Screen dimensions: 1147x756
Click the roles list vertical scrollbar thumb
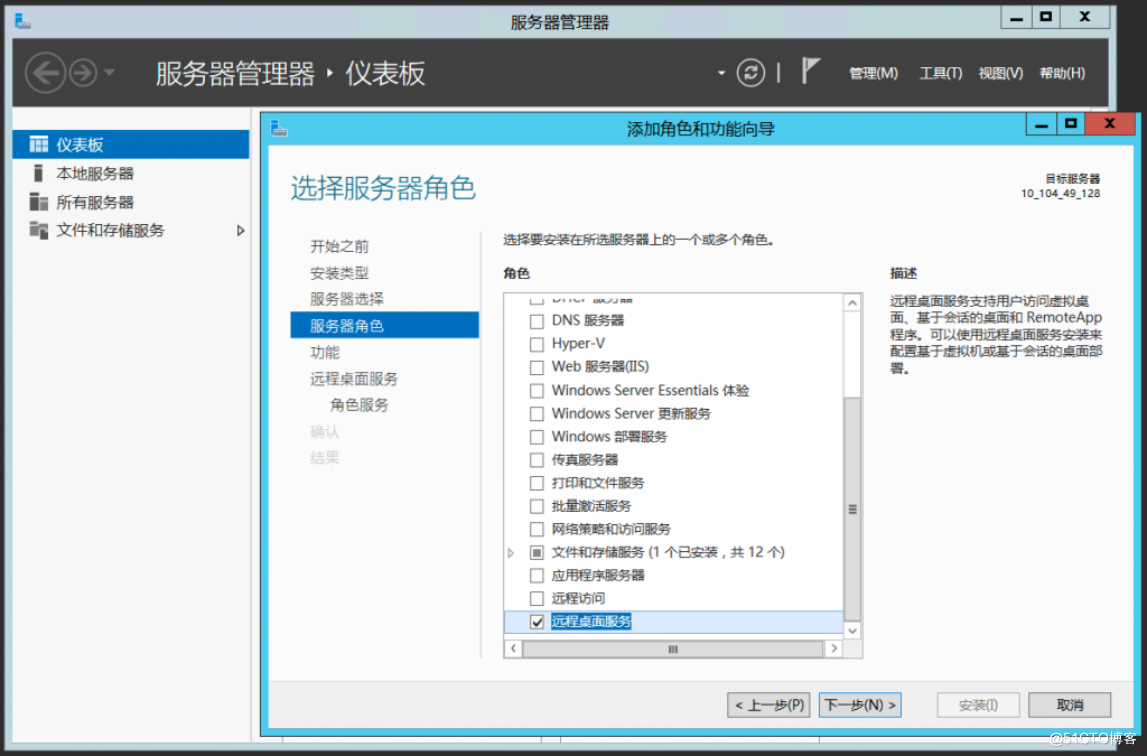click(852, 509)
